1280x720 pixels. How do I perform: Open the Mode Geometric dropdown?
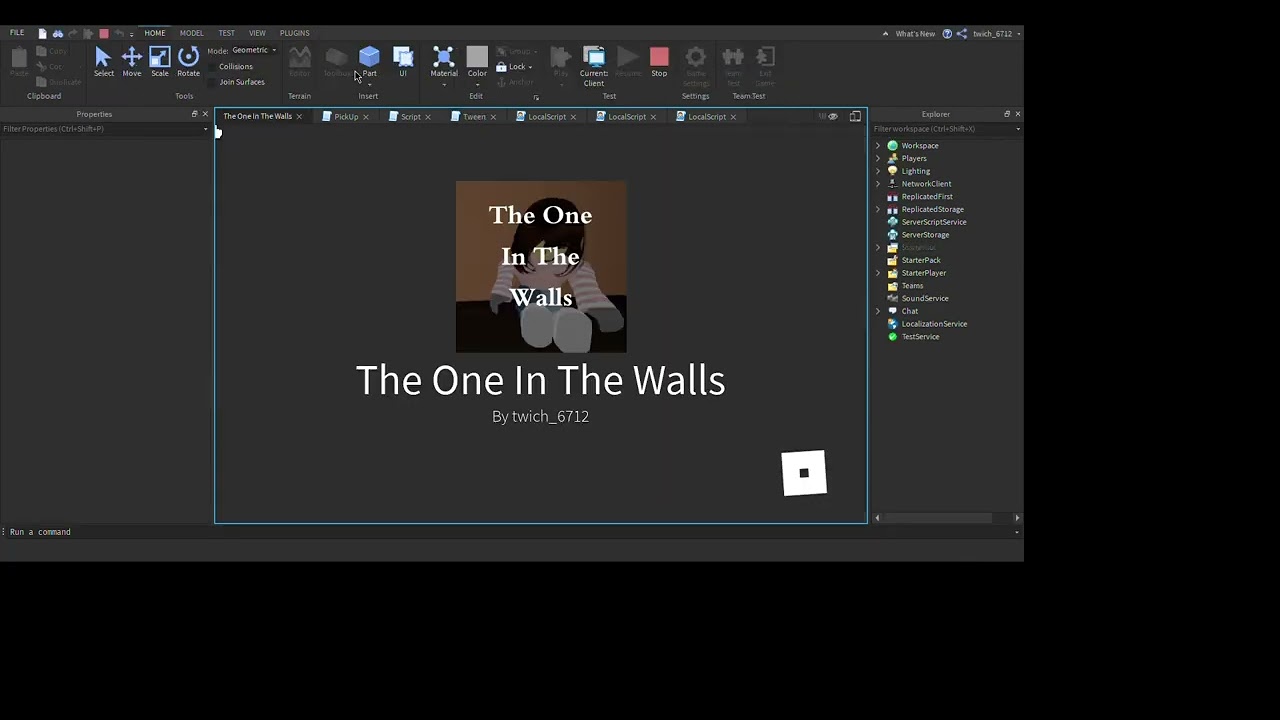point(254,50)
